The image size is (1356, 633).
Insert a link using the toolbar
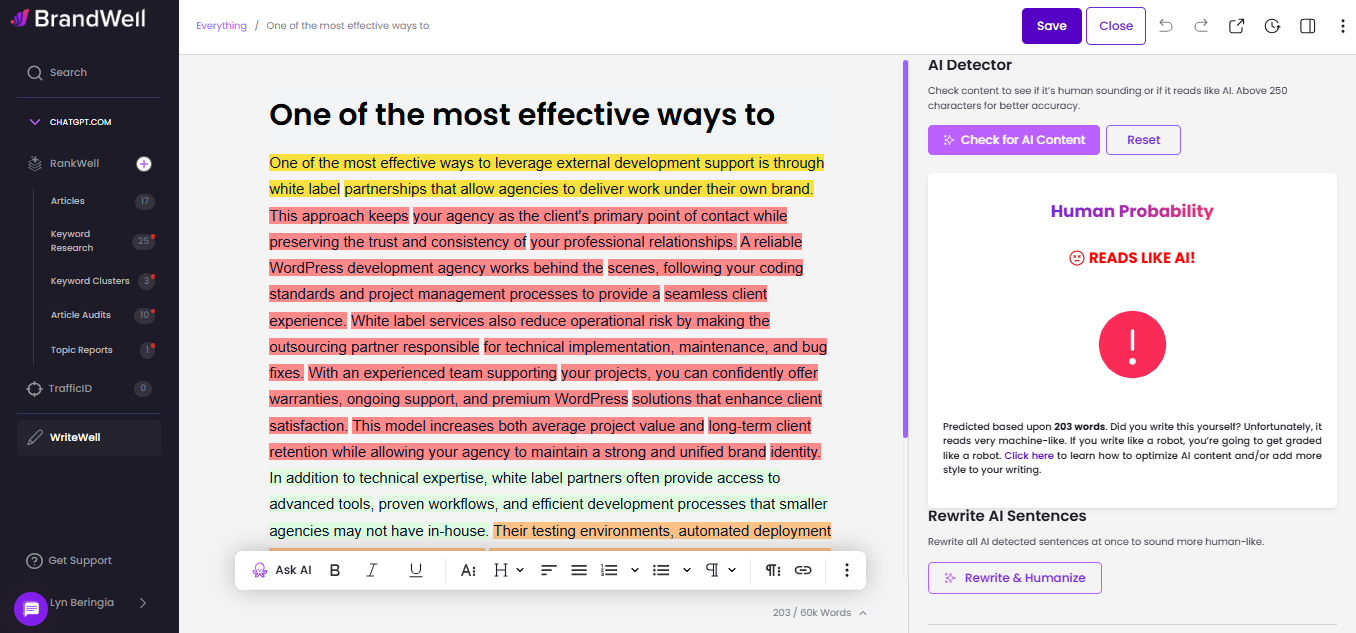[803, 570]
